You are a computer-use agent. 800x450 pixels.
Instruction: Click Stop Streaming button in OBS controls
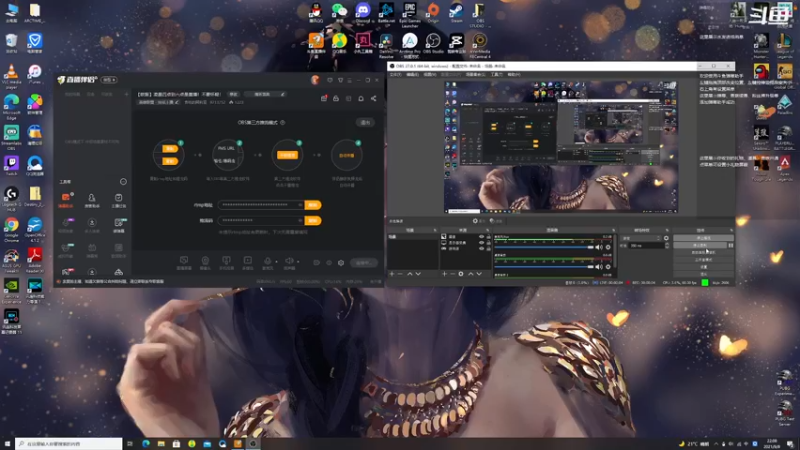[x=703, y=238]
